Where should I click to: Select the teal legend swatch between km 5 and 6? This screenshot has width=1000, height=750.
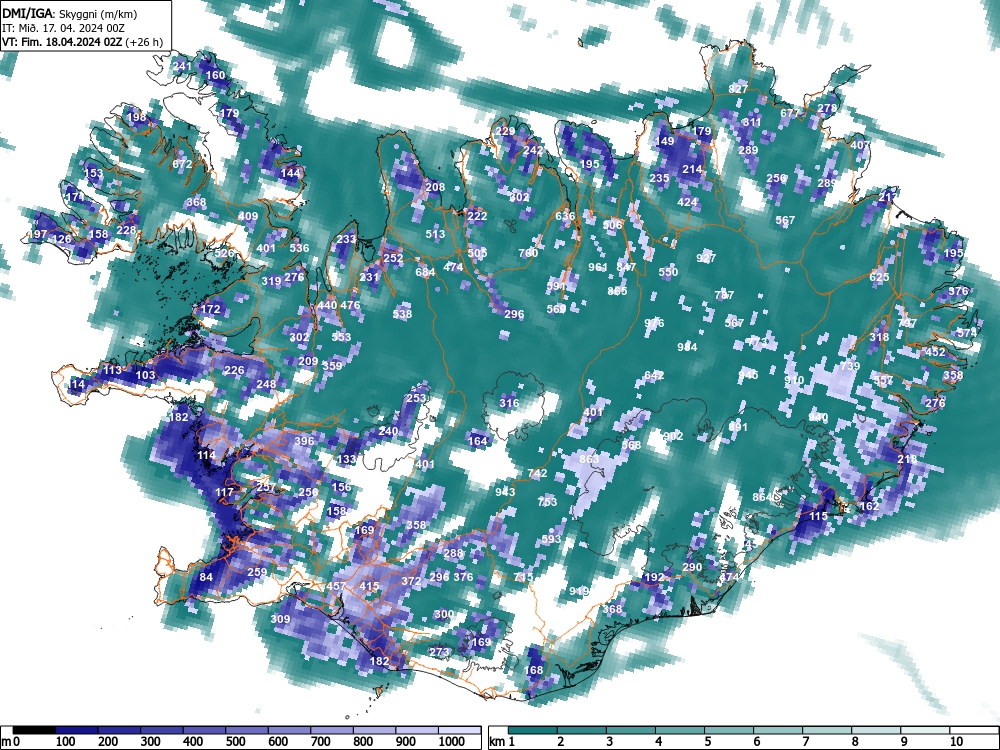coord(729,730)
